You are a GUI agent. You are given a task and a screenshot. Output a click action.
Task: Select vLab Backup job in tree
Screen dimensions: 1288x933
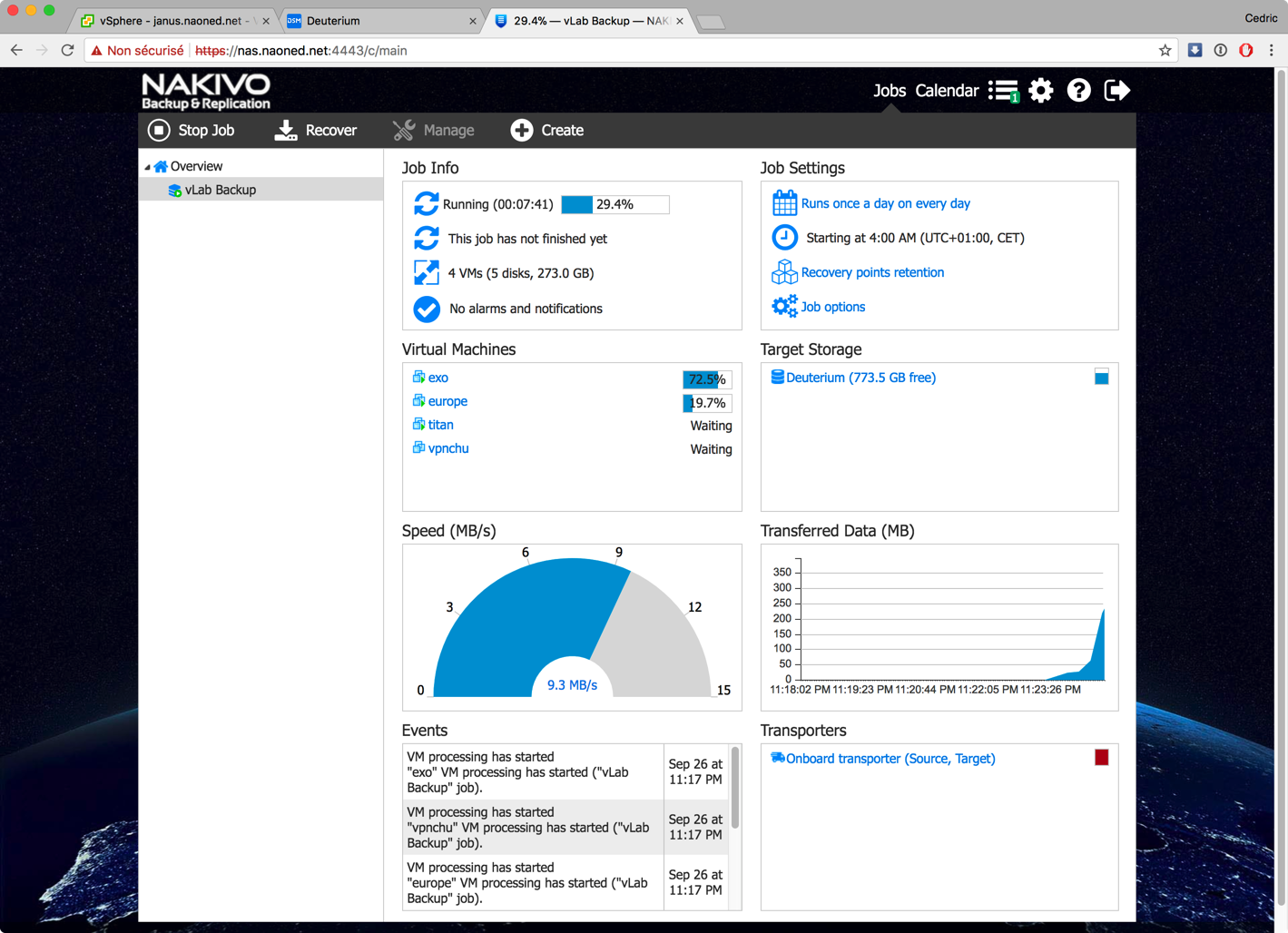coord(220,190)
